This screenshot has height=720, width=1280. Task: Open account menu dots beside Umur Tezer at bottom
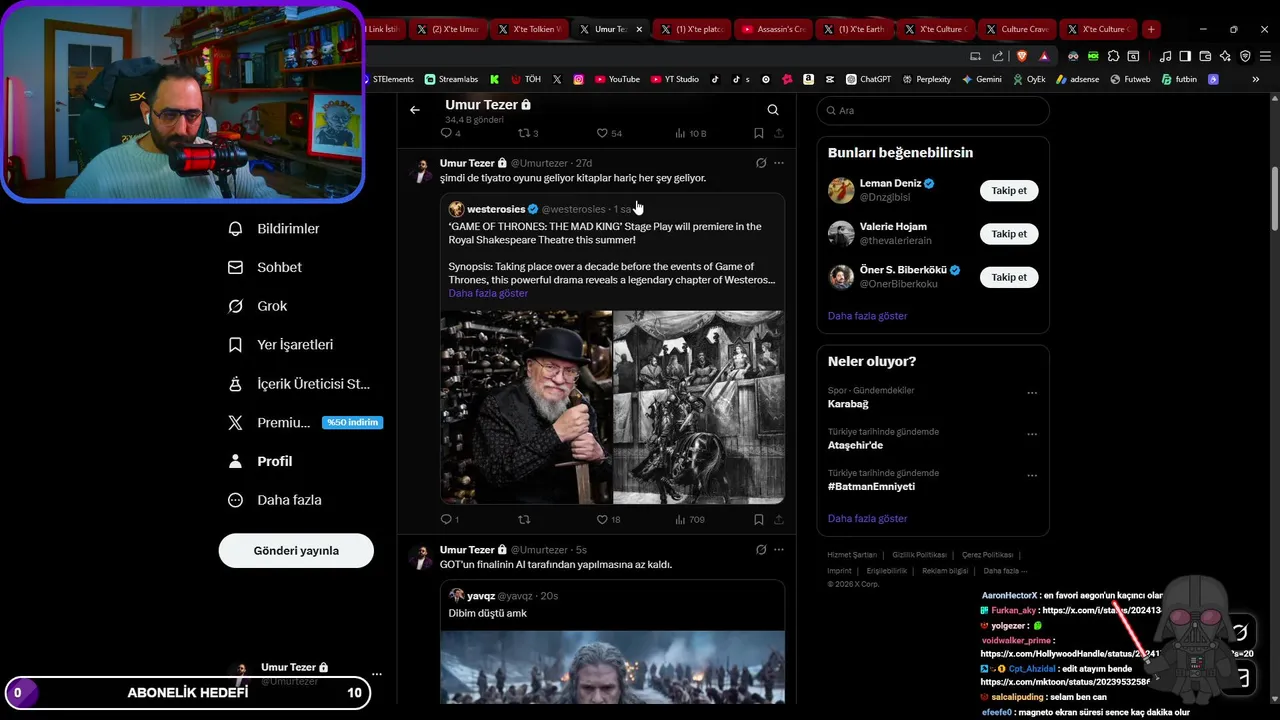tap(377, 674)
